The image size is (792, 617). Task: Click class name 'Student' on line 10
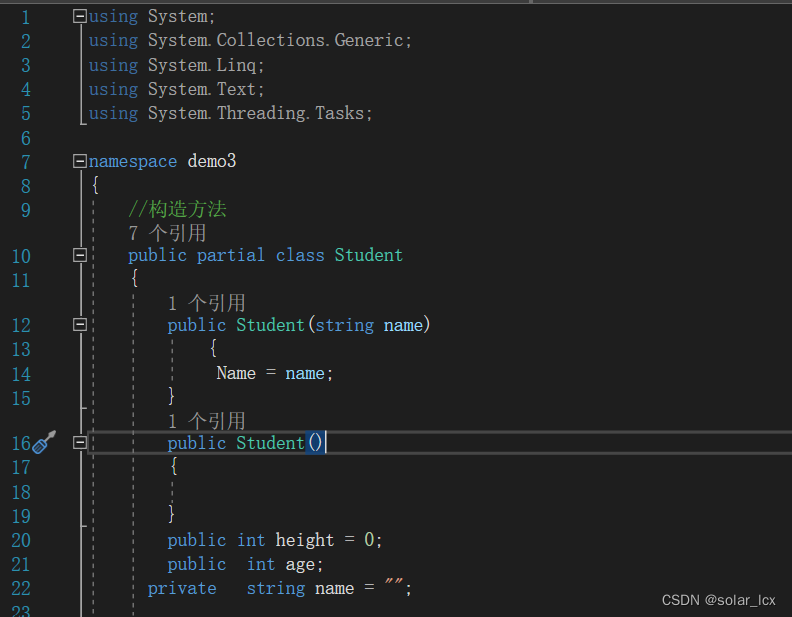pyautogui.click(x=369, y=255)
